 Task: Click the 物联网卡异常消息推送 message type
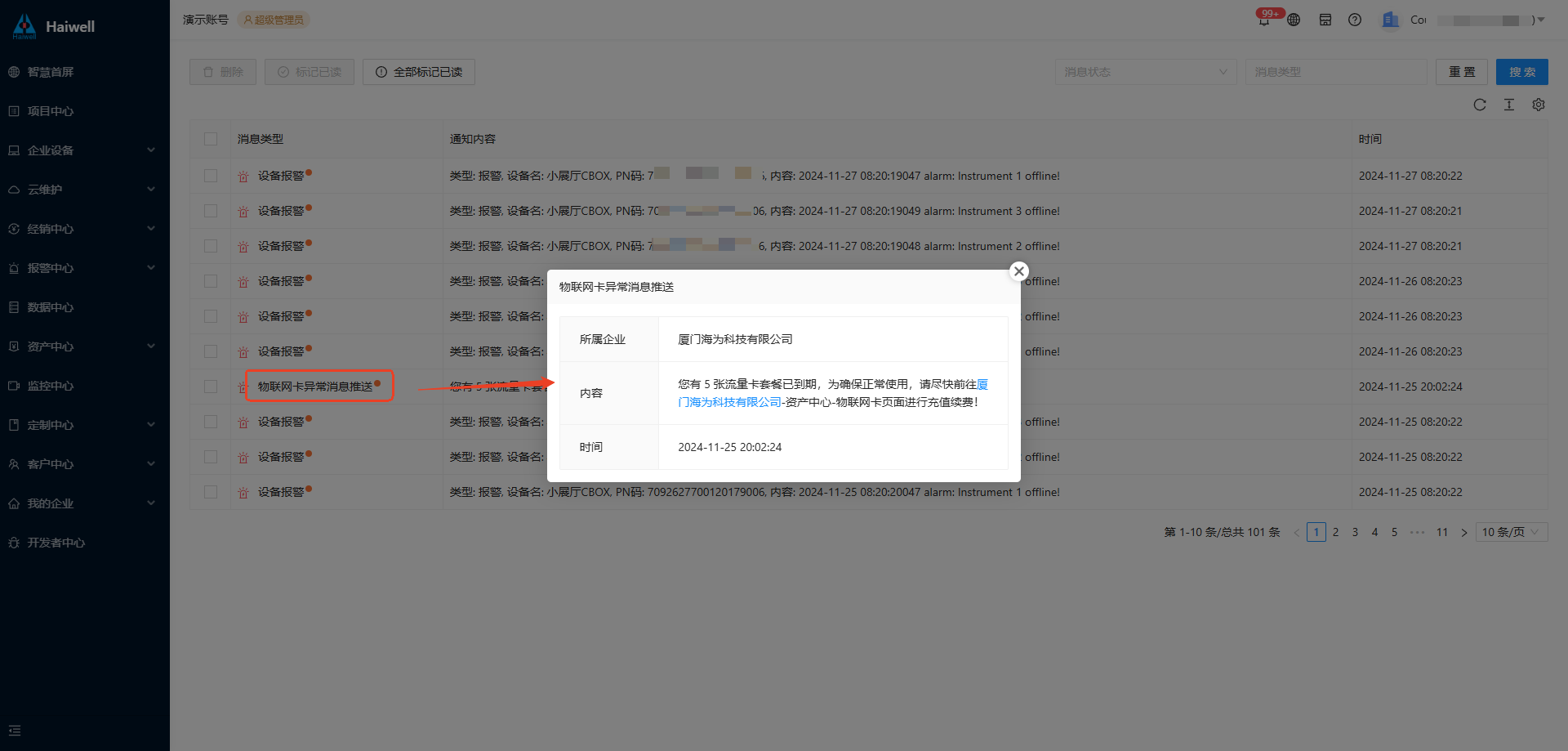point(315,387)
